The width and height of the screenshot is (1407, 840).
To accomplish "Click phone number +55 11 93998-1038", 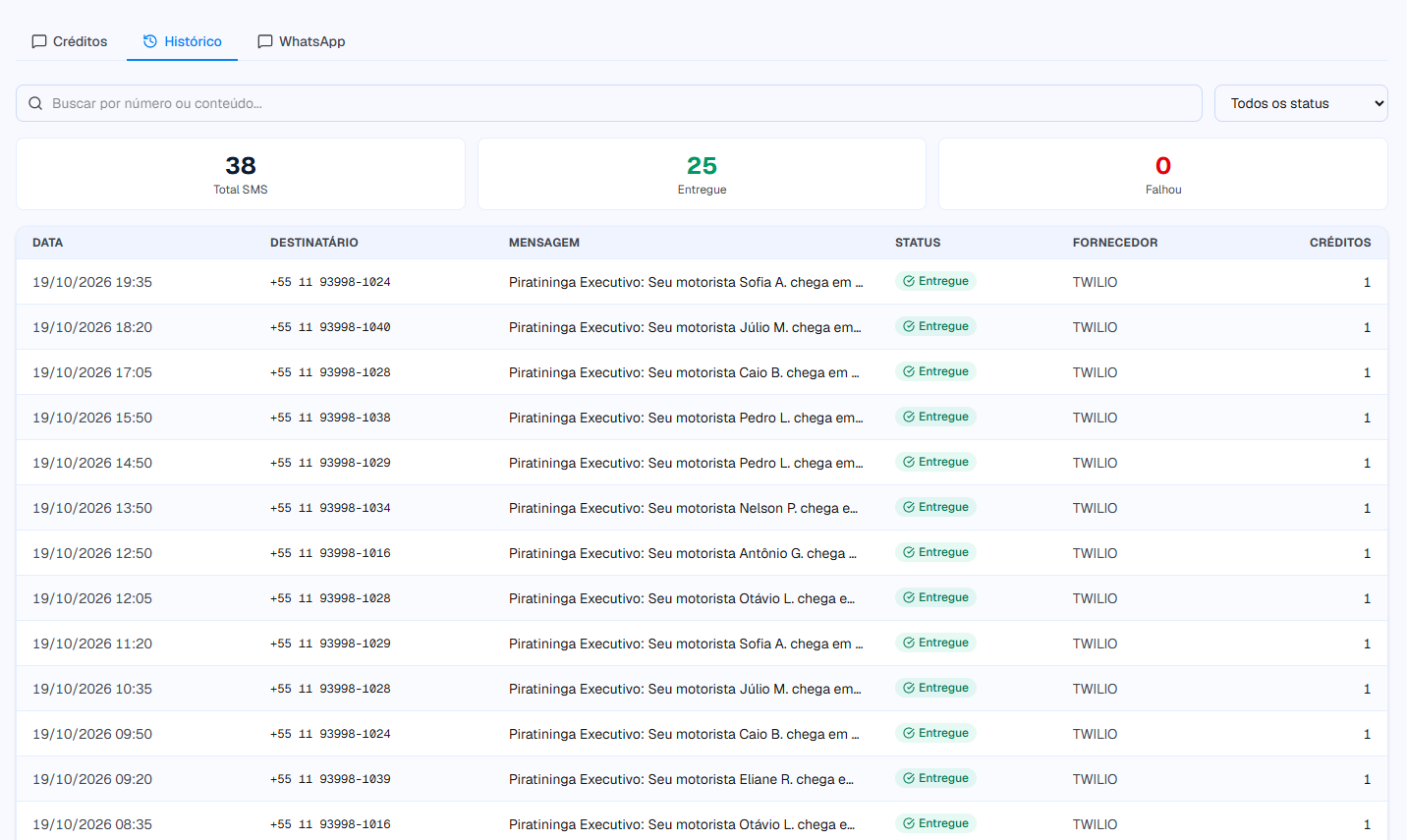I will coord(330,418).
